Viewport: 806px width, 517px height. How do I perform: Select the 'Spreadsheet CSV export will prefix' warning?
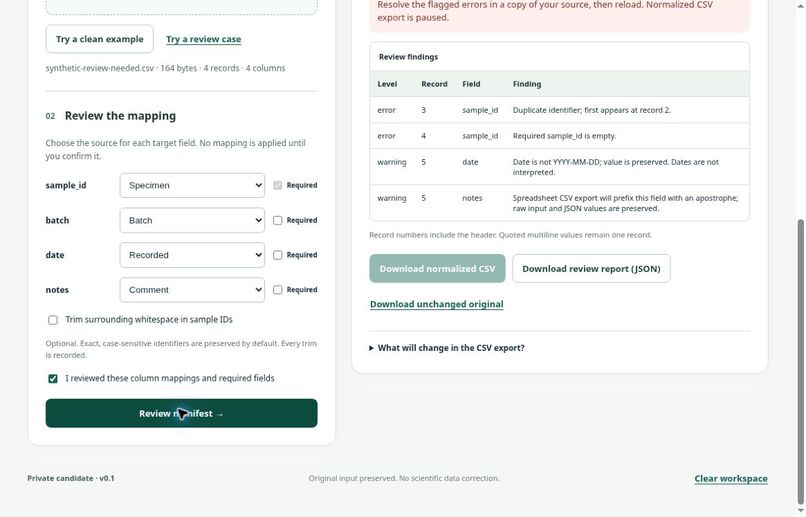click(x=625, y=203)
